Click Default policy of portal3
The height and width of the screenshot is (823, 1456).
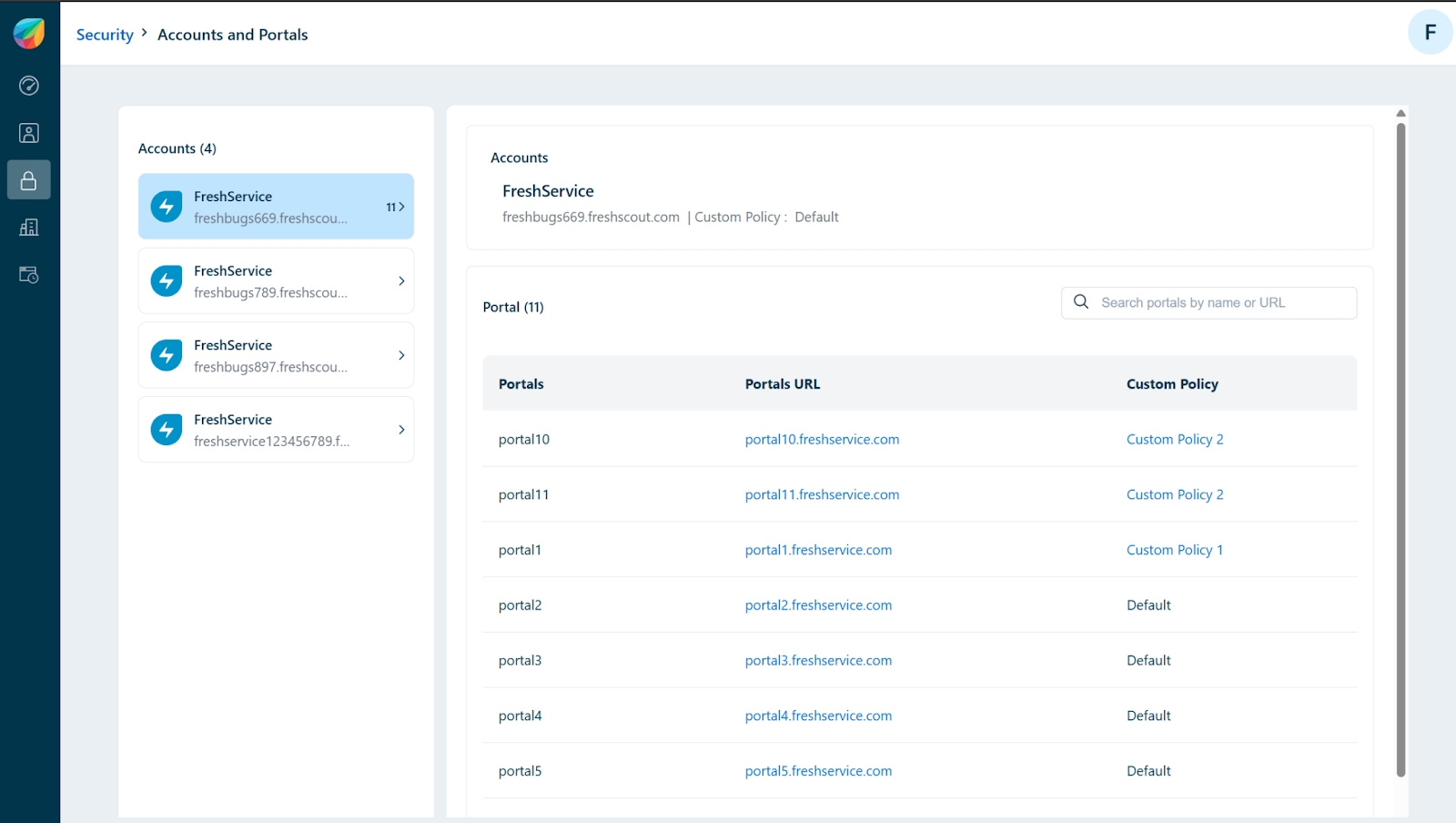pos(1148,660)
